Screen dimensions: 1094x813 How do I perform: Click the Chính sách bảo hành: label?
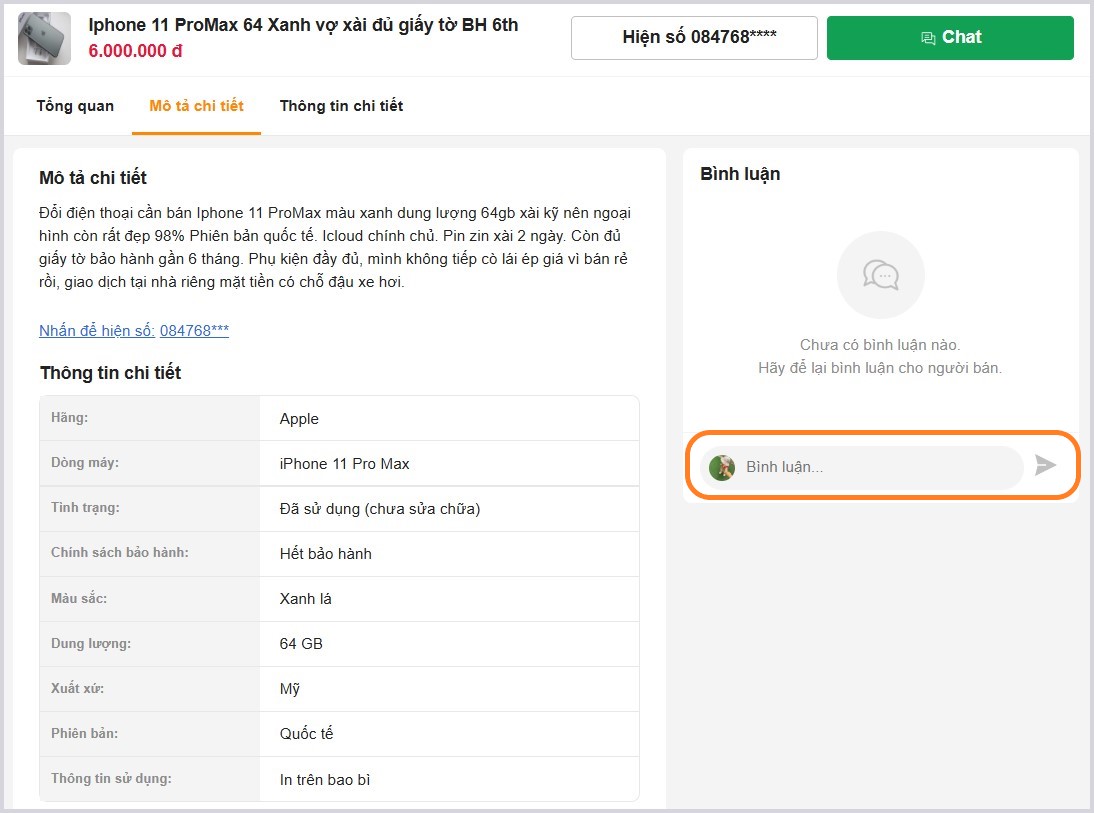coord(119,553)
